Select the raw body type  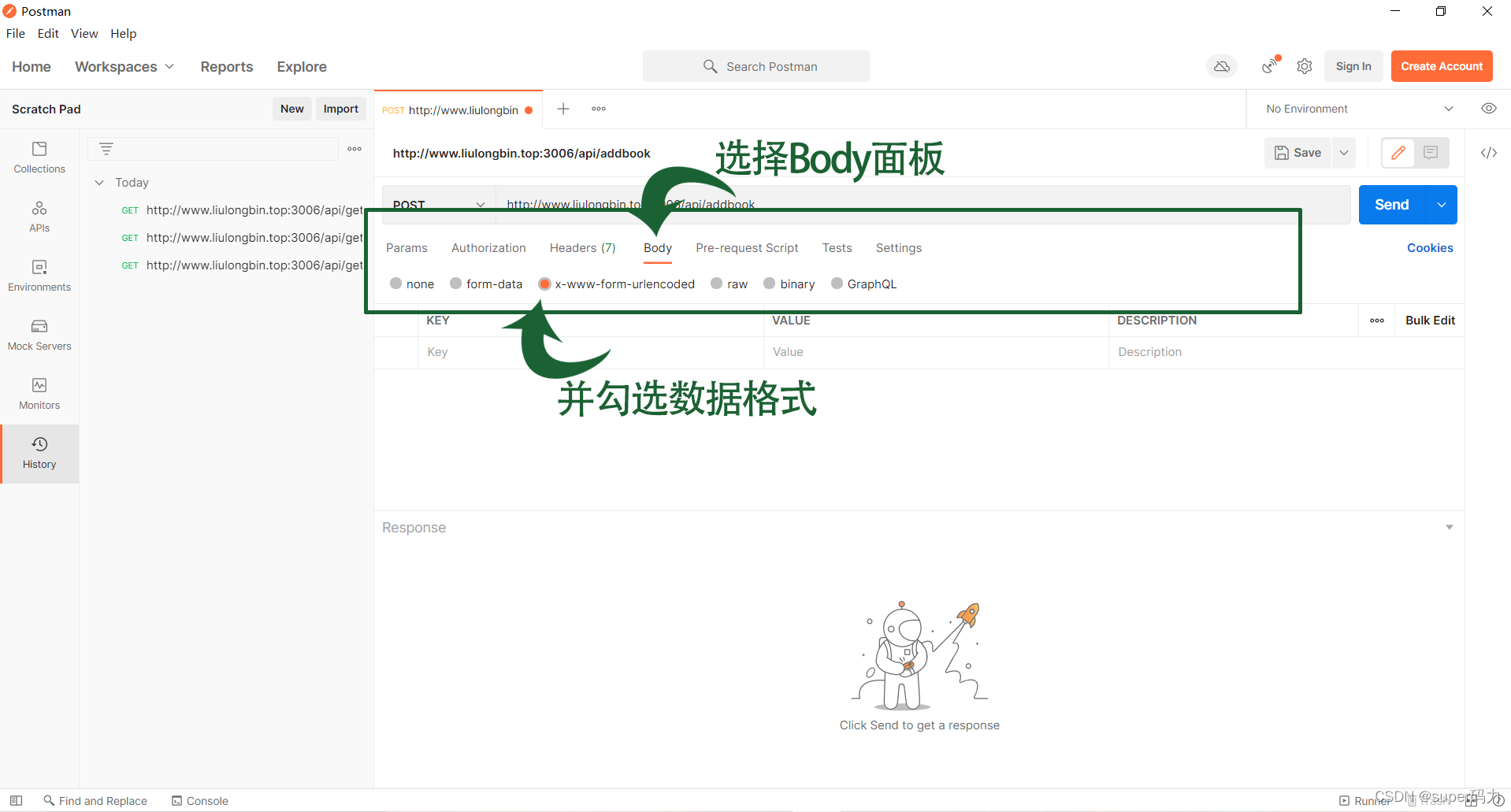(x=716, y=284)
